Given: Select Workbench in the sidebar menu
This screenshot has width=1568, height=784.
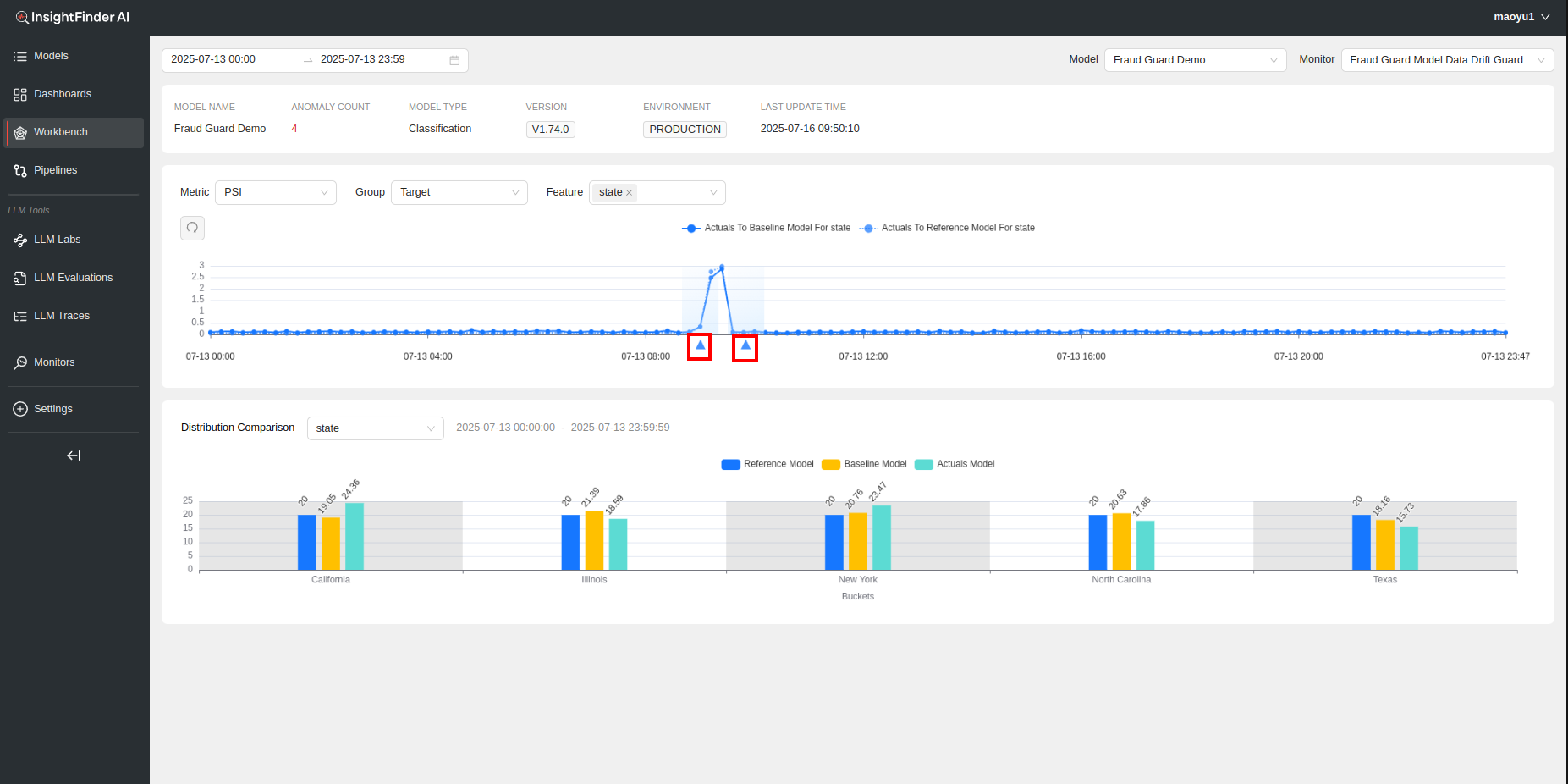Looking at the screenshot, I should click(61, 133).
